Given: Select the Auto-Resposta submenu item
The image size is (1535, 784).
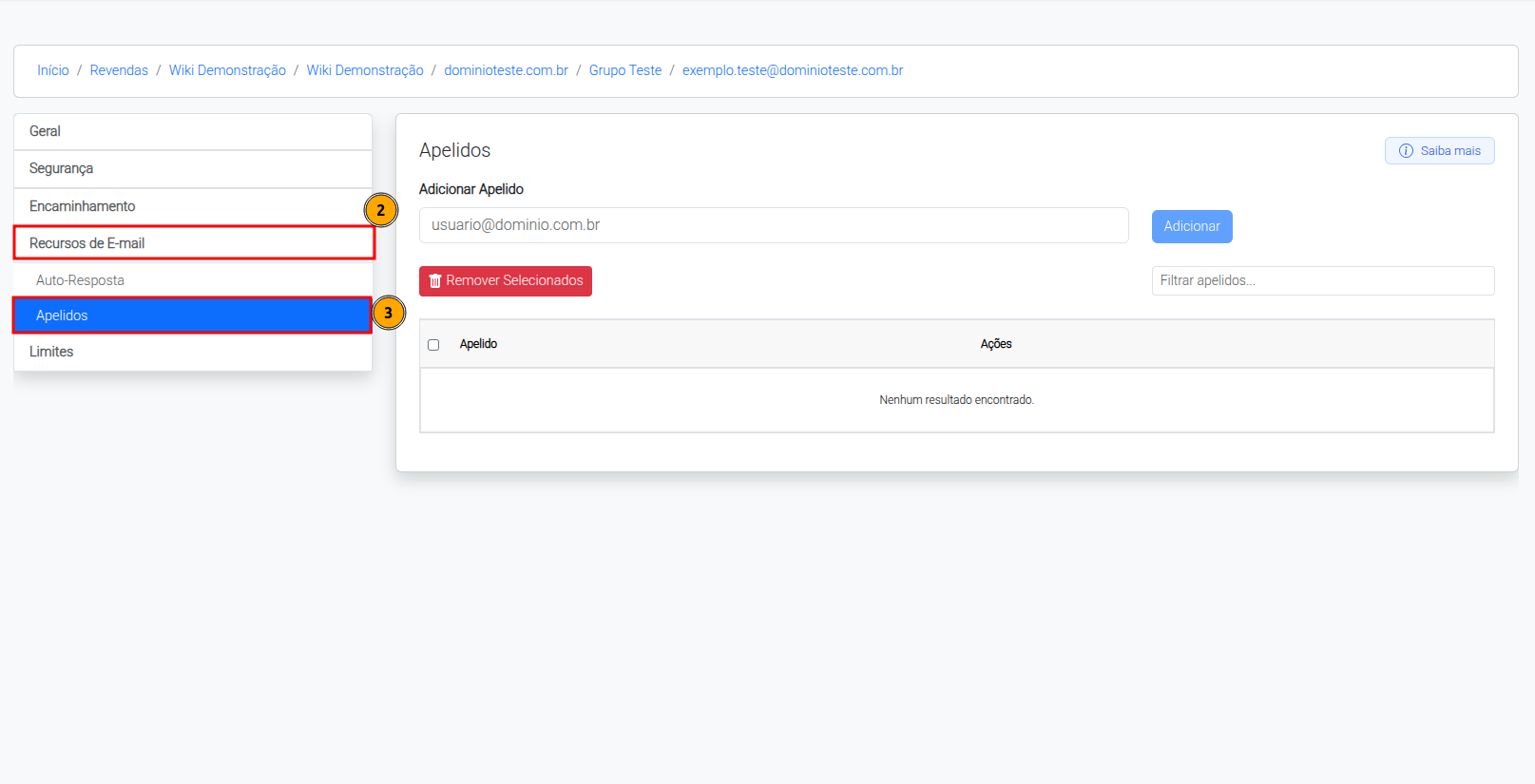Looking at the screenshot, I should tap(193, 280).
